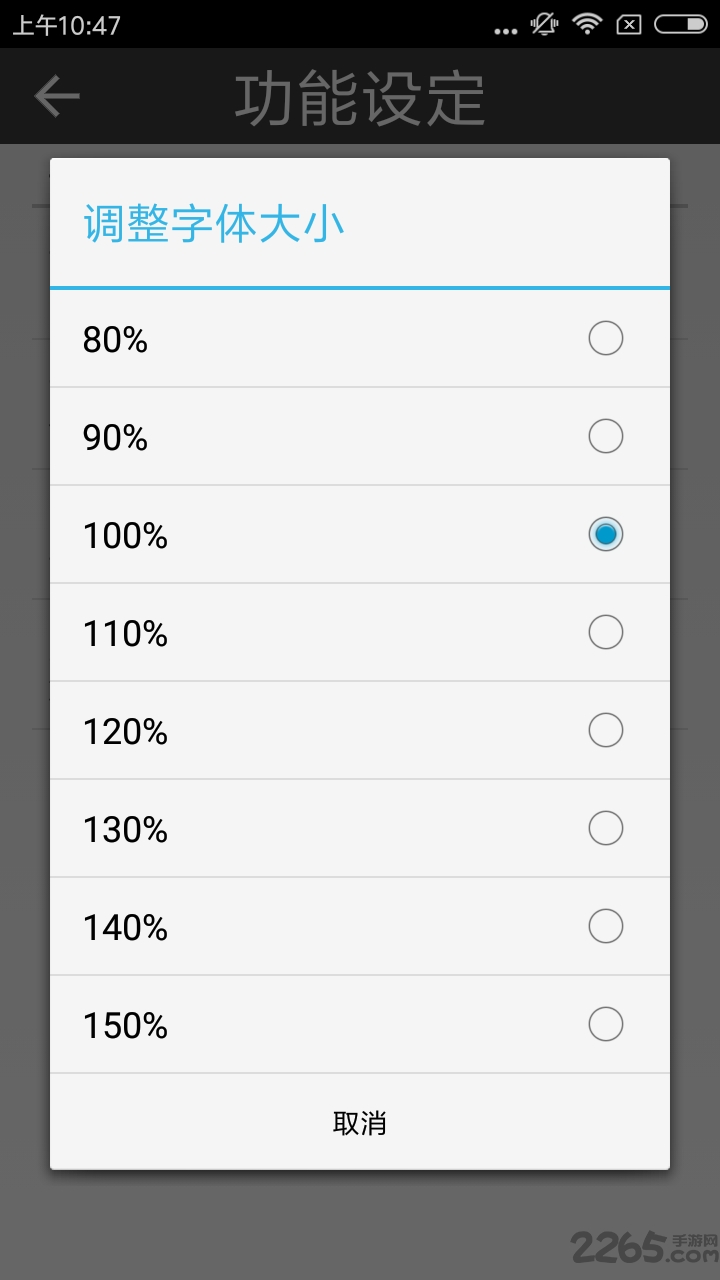Viewport: 720px width, 1280px height.
Task: Tap the 功能设定 page title
Action: [x=360, y=98]
